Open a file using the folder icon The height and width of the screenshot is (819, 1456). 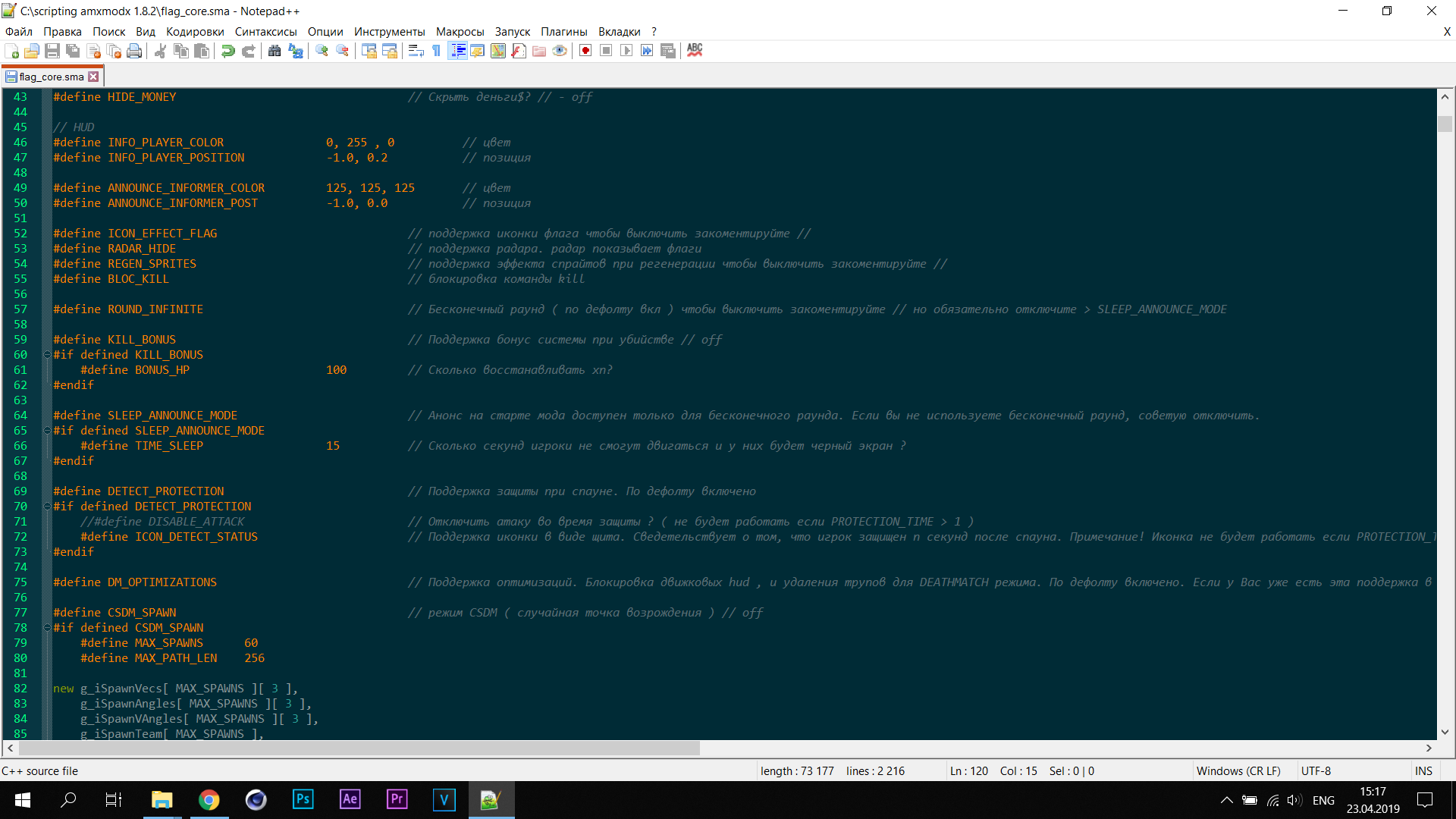pyautogui.click(x=32, y=51)
